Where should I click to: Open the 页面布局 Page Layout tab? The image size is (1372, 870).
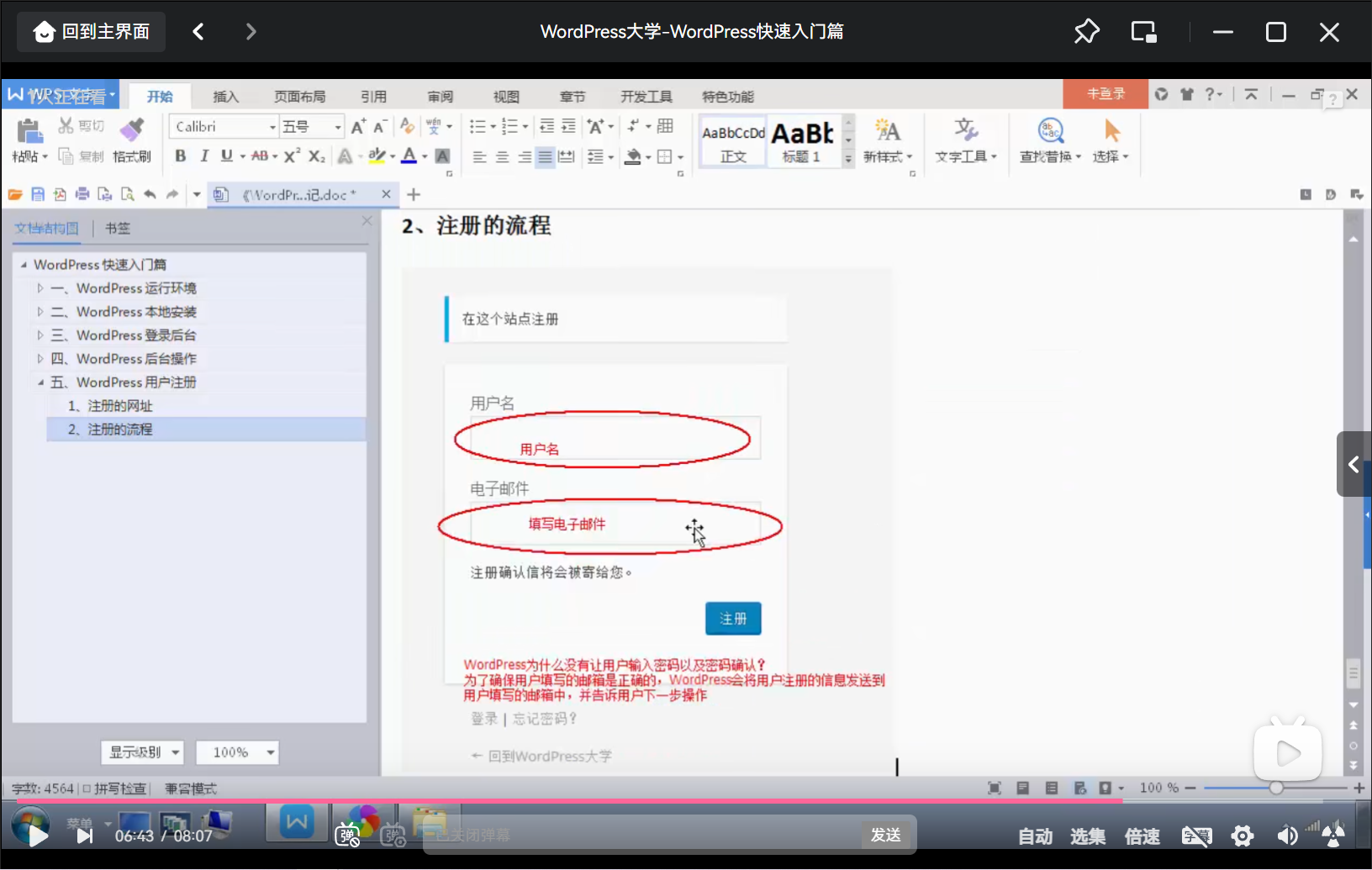[x=299, y=97]
